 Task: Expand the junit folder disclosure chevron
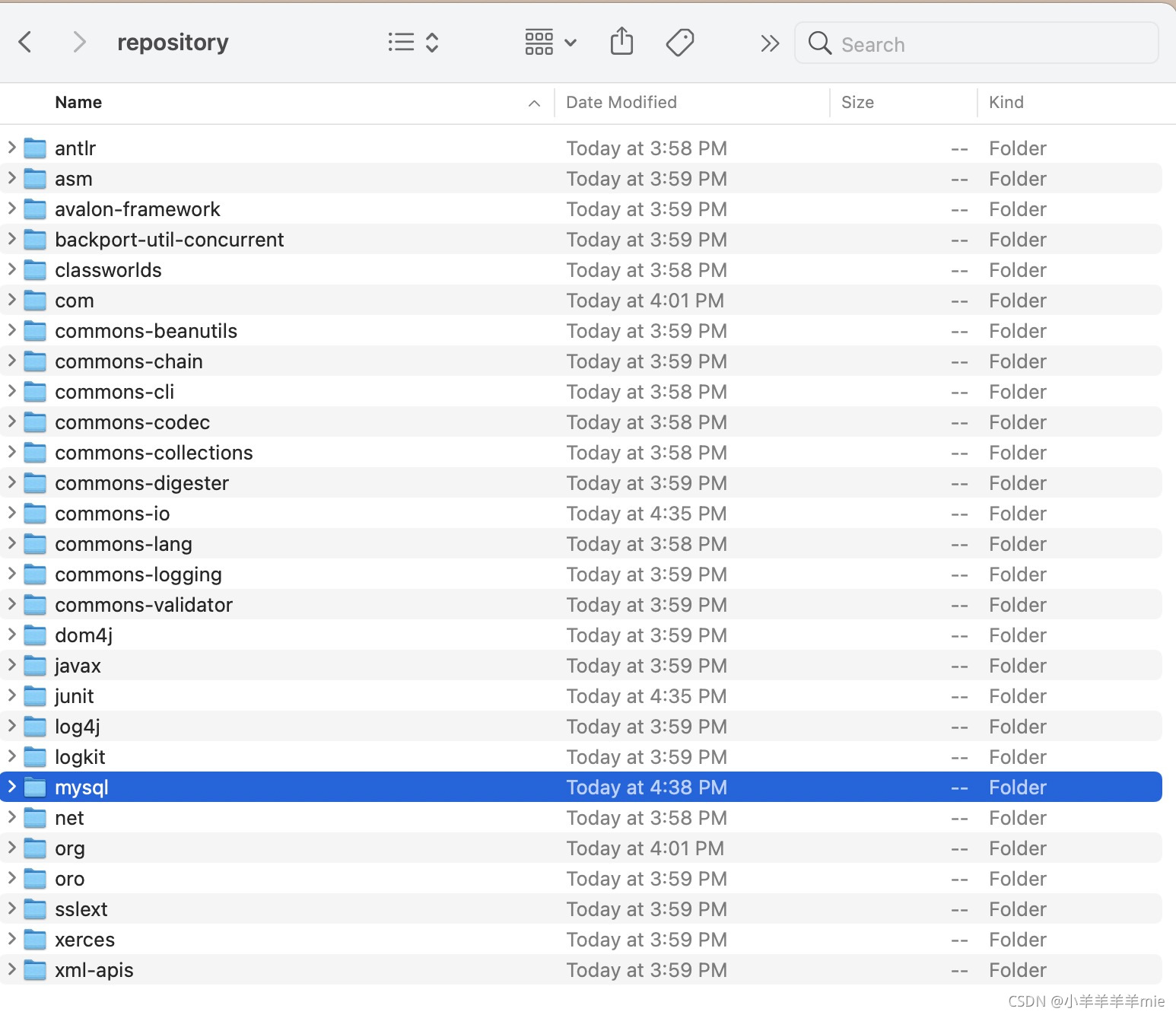point(11,695)
